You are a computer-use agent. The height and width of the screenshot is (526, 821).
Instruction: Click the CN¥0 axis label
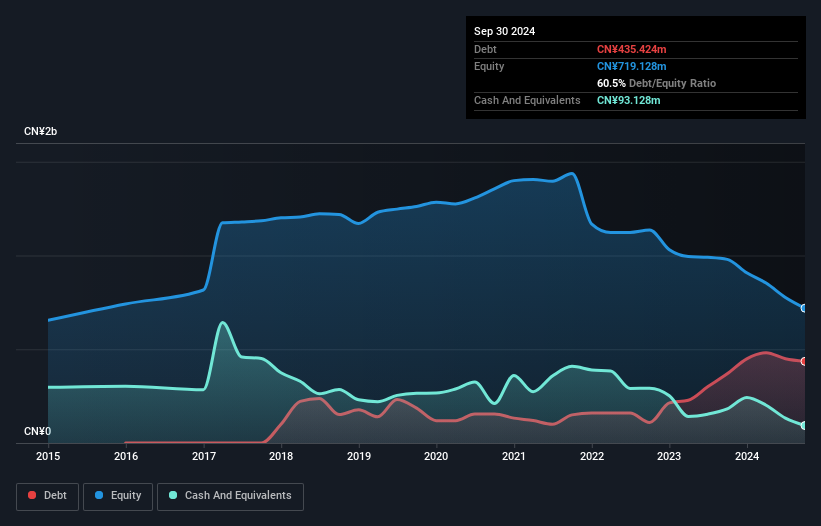pos(37,431)
